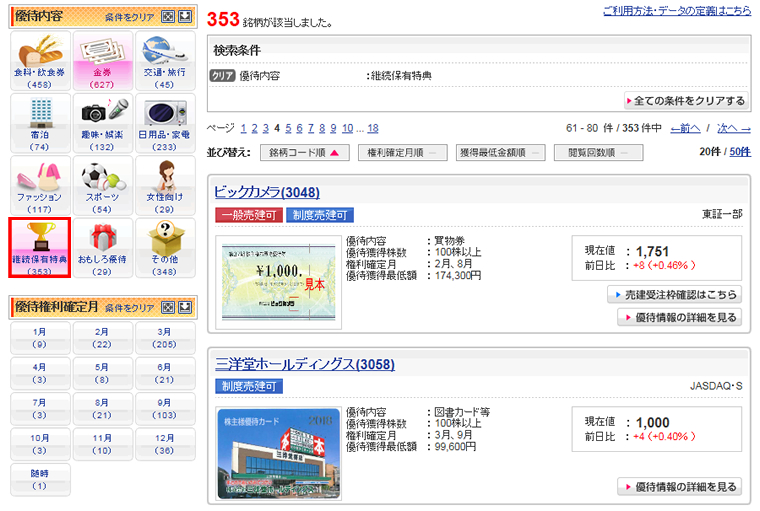Select the おもしろ優待 gift box category icon
760x511 pixels.
[x=103, y=248]
